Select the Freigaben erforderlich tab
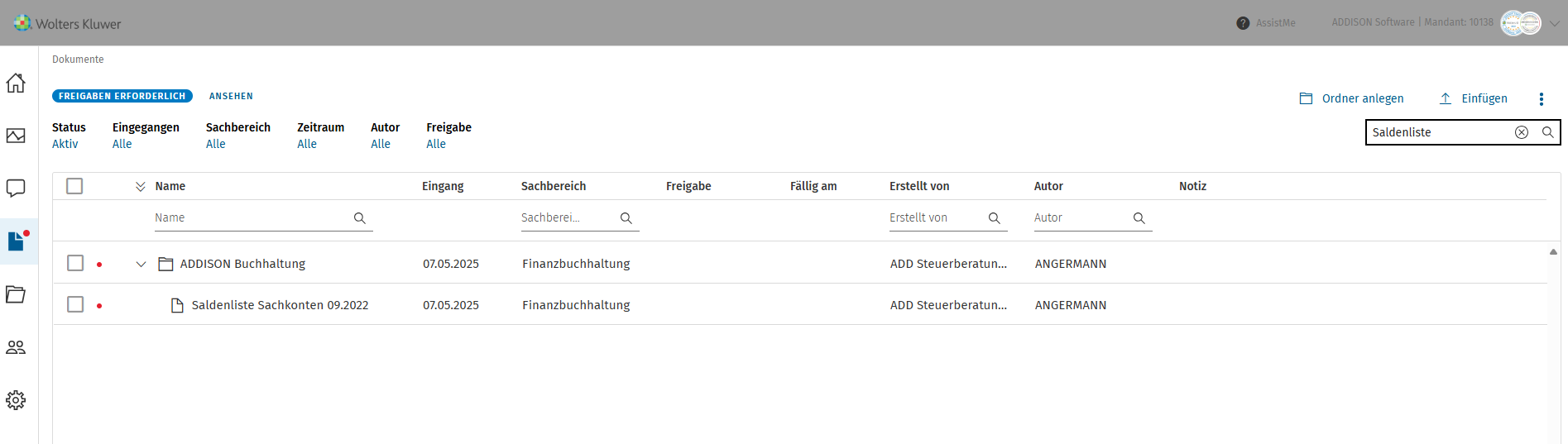 click(122, 96)
